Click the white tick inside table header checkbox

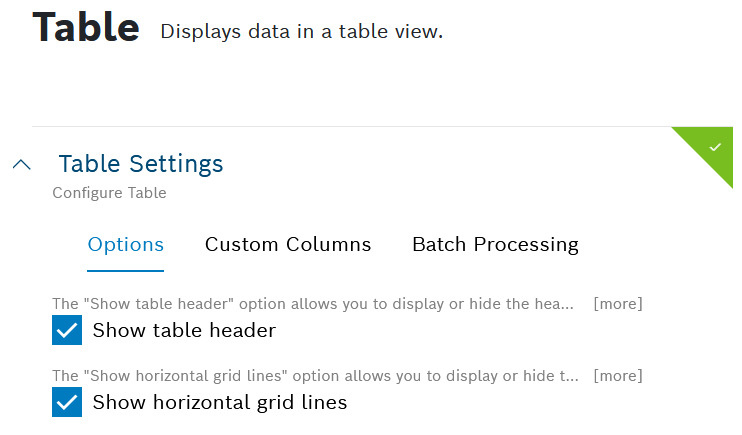[x=67, y=330]
